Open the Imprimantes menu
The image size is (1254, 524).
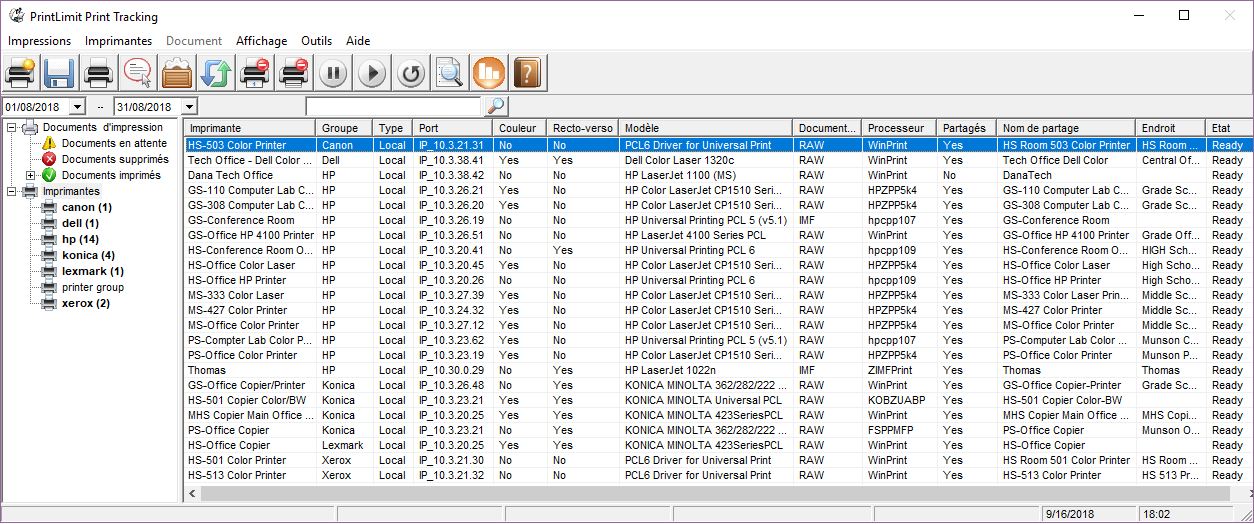pos(119,41)
